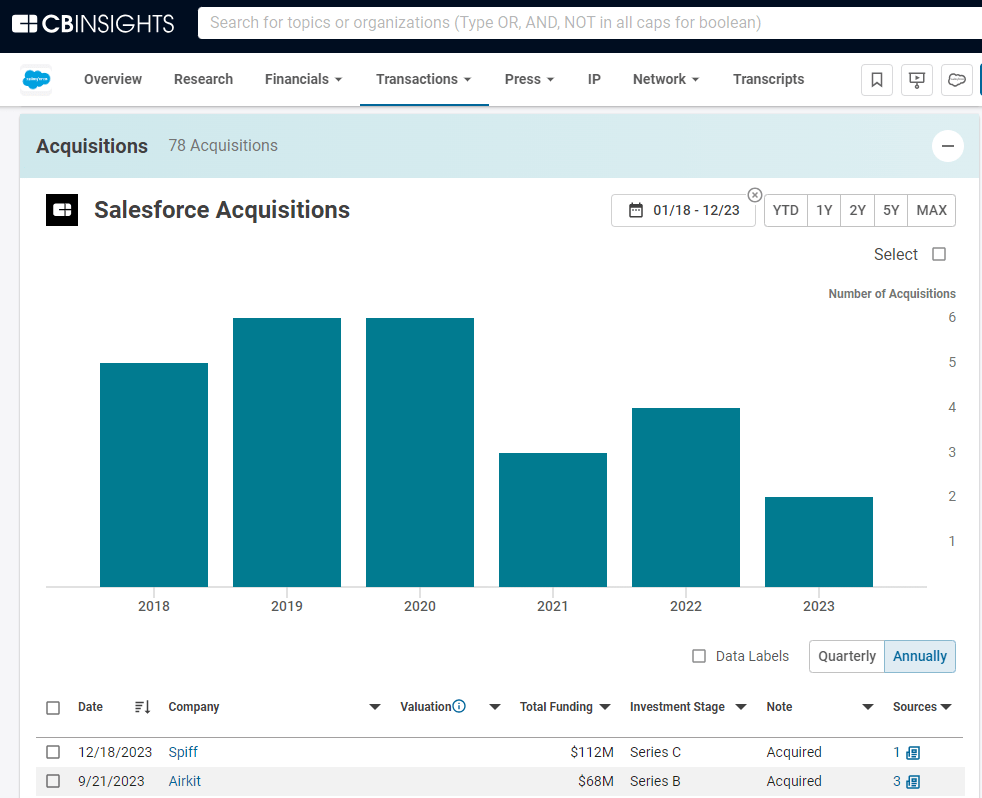This screenshot has height=798, width=982.
Task: Open the IP tab
Action: click(x=594, y=80)
